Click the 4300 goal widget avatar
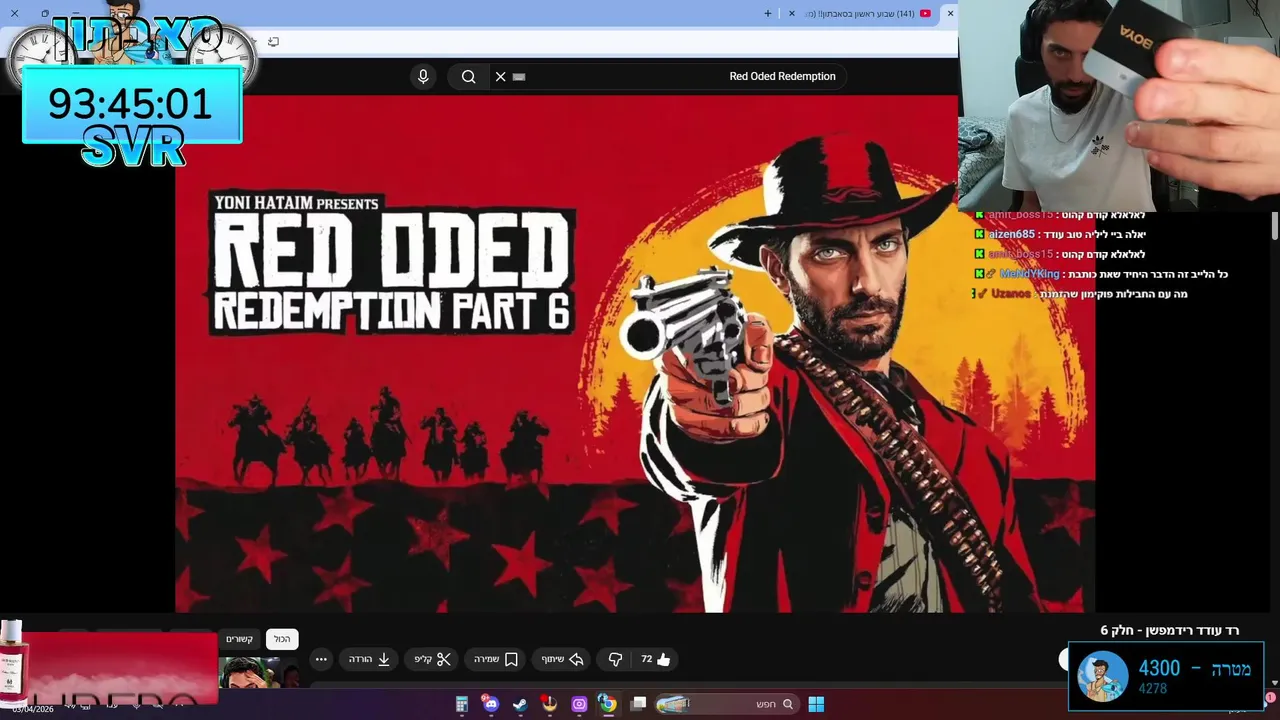This screenshot has width=1280, height=720. [x=1103, y=677]
